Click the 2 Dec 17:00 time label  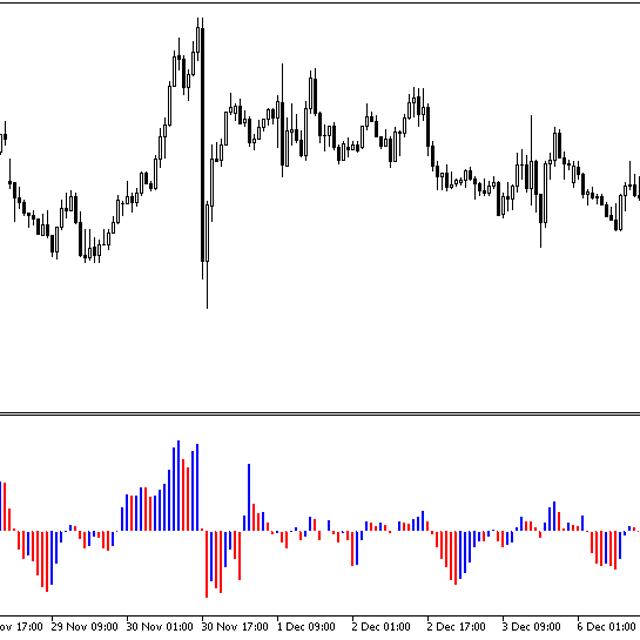459,627
